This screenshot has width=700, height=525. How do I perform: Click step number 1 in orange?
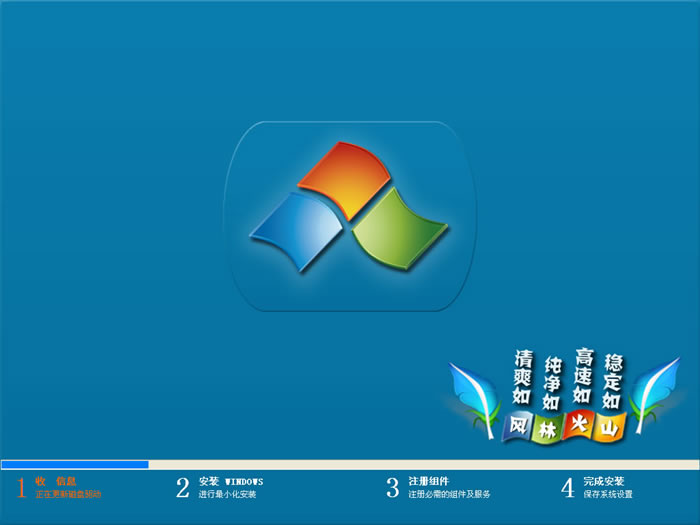[x=21, y=487]
